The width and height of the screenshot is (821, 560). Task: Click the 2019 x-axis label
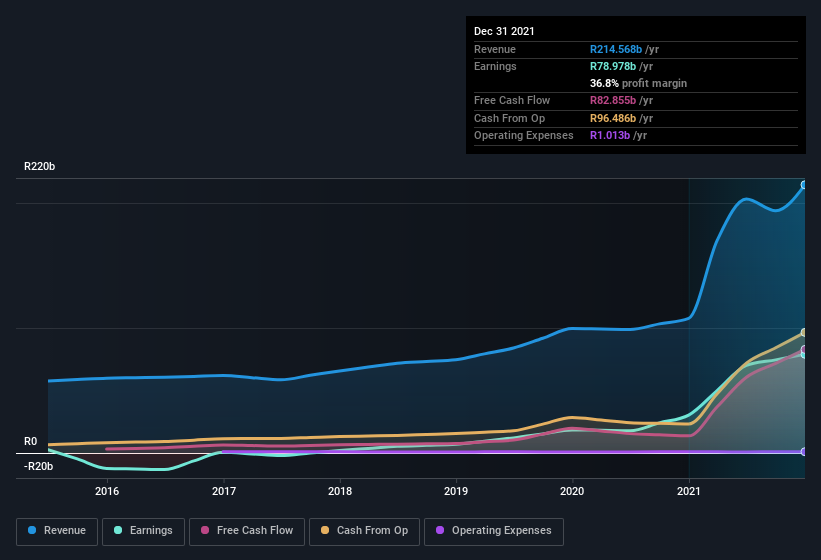pyautogui.click(x=456, y=491)
